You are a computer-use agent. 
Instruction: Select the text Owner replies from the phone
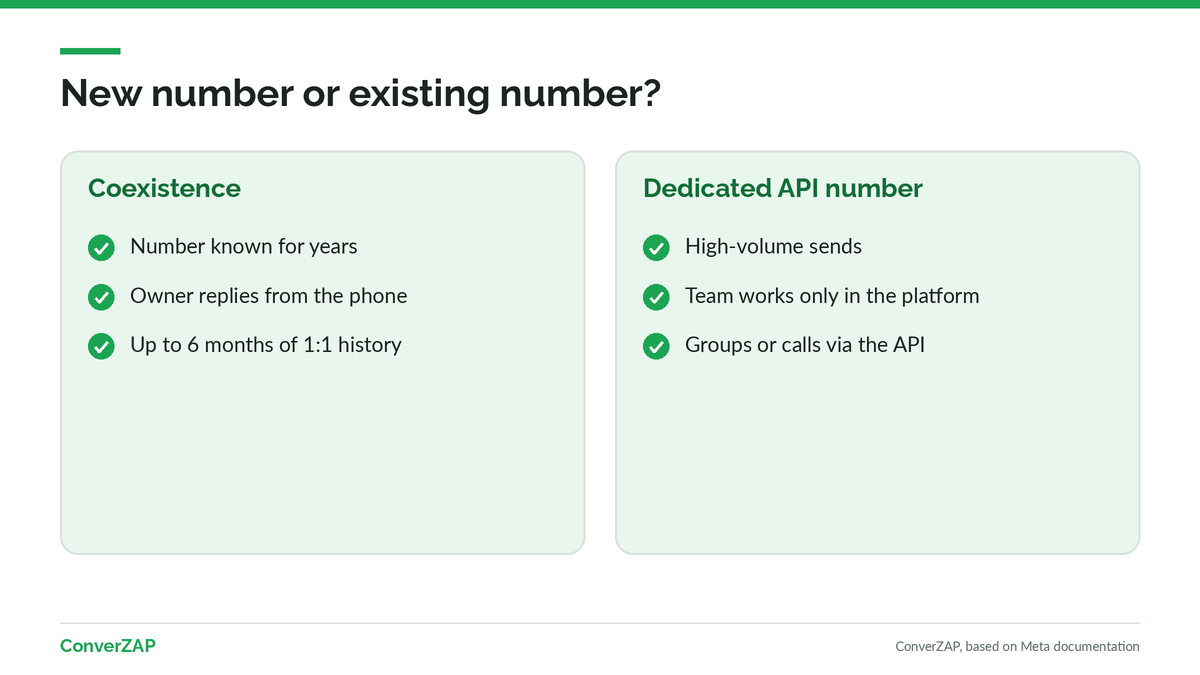pos(269,296)
